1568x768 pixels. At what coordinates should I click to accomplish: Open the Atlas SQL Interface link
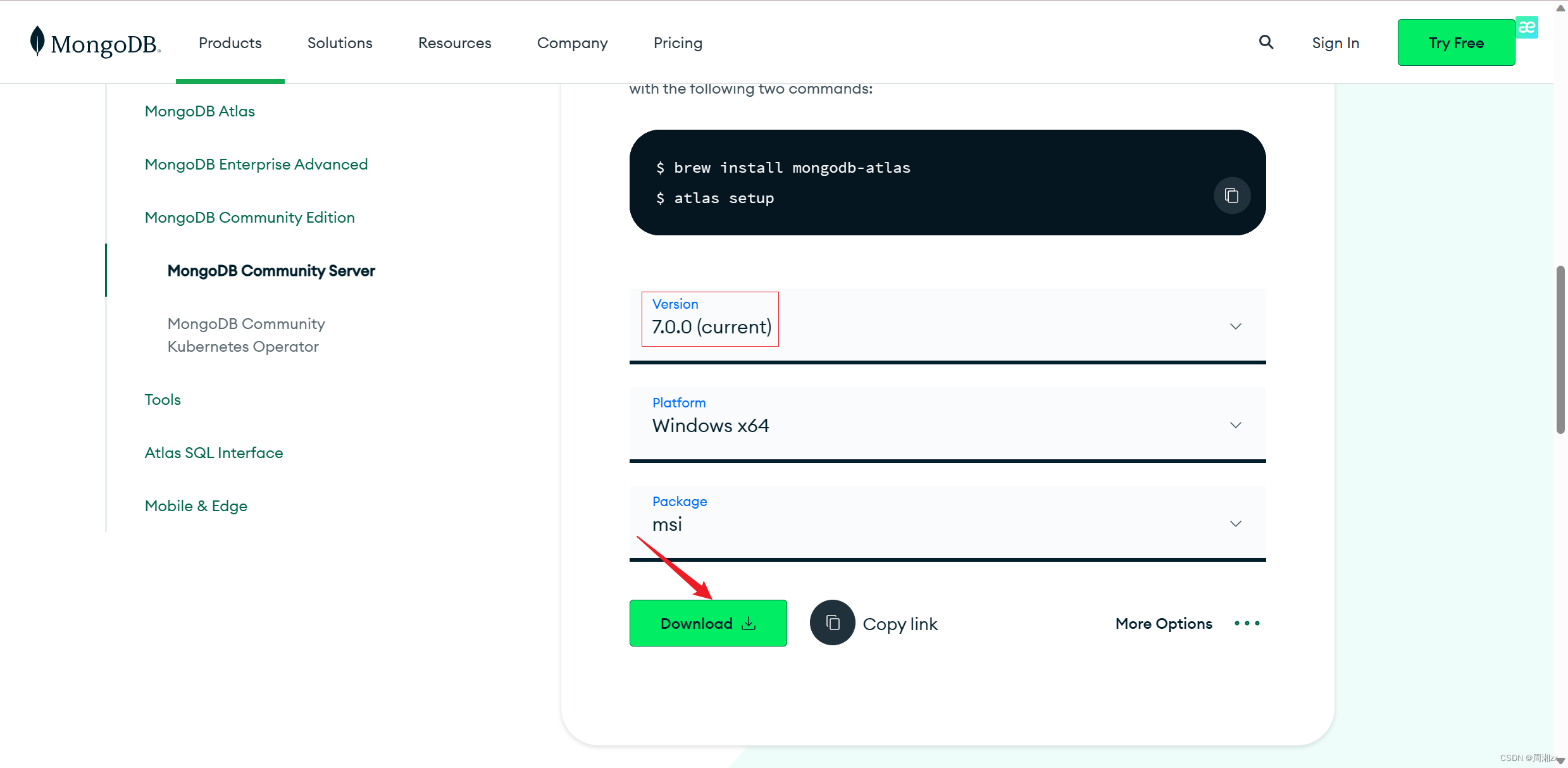tap(213, 453)
